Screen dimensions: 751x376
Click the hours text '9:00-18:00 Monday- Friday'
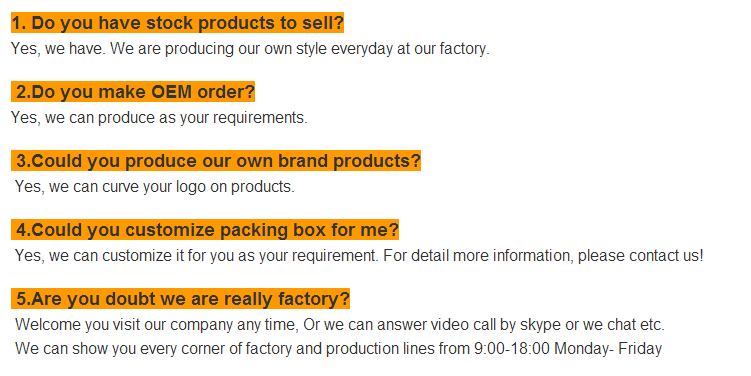click(568, 348)
